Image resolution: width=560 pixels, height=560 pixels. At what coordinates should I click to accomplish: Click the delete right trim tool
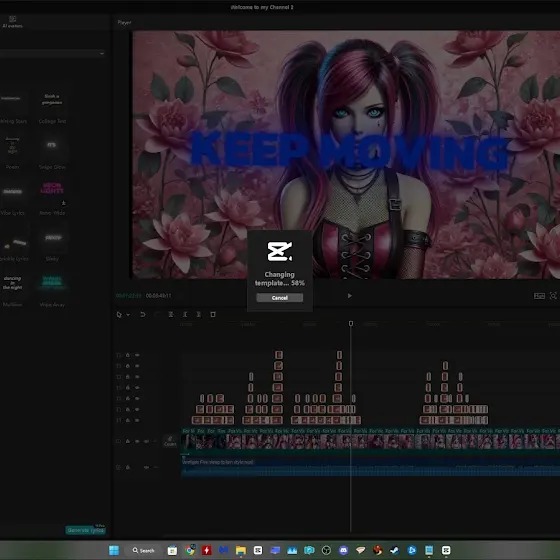[199, 315]
